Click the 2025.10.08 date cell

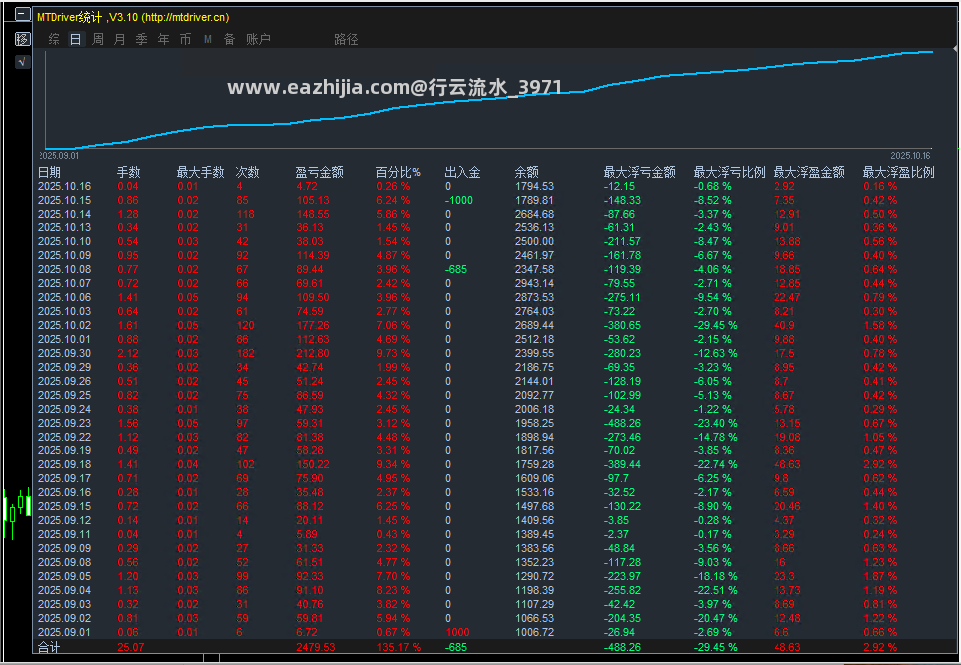tap(64, 269)
